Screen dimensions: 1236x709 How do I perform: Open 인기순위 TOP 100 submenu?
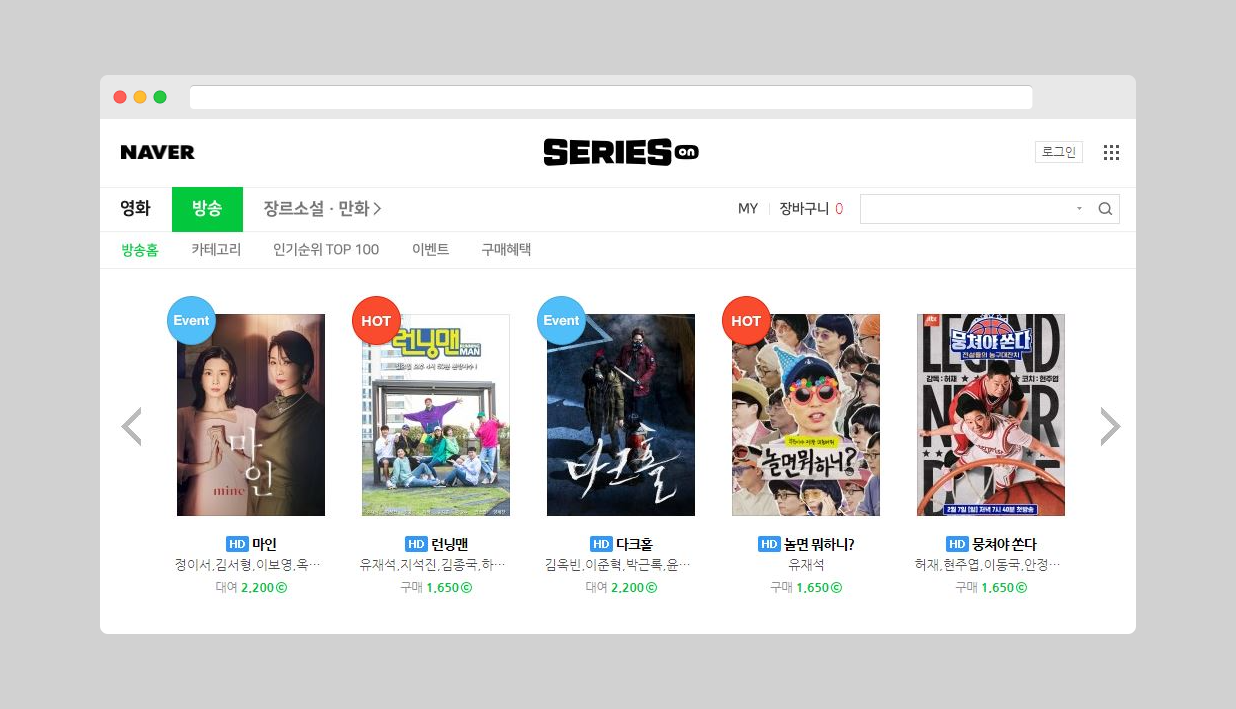[x=326, y=250]
